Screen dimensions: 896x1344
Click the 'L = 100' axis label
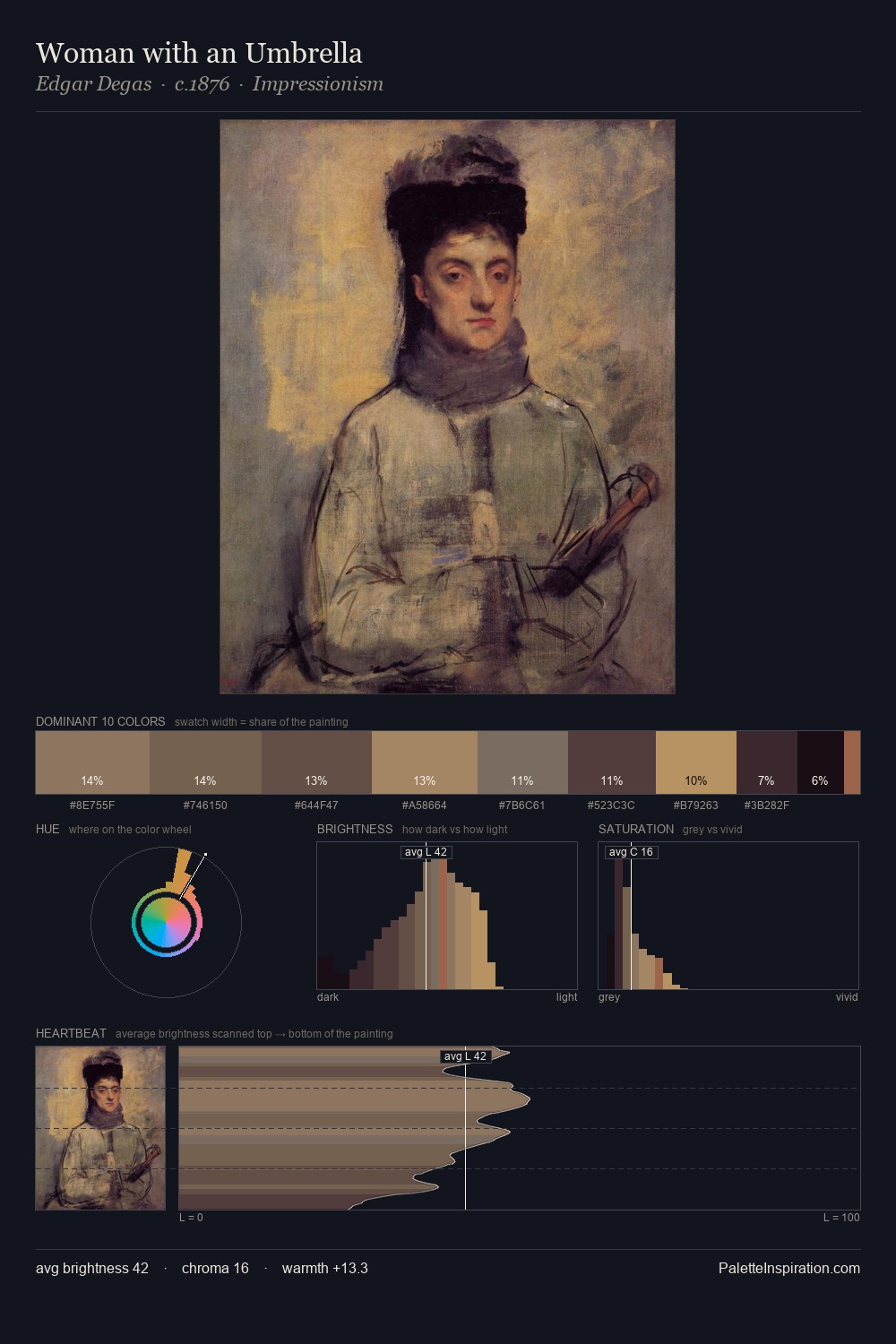click(841, 1218)
